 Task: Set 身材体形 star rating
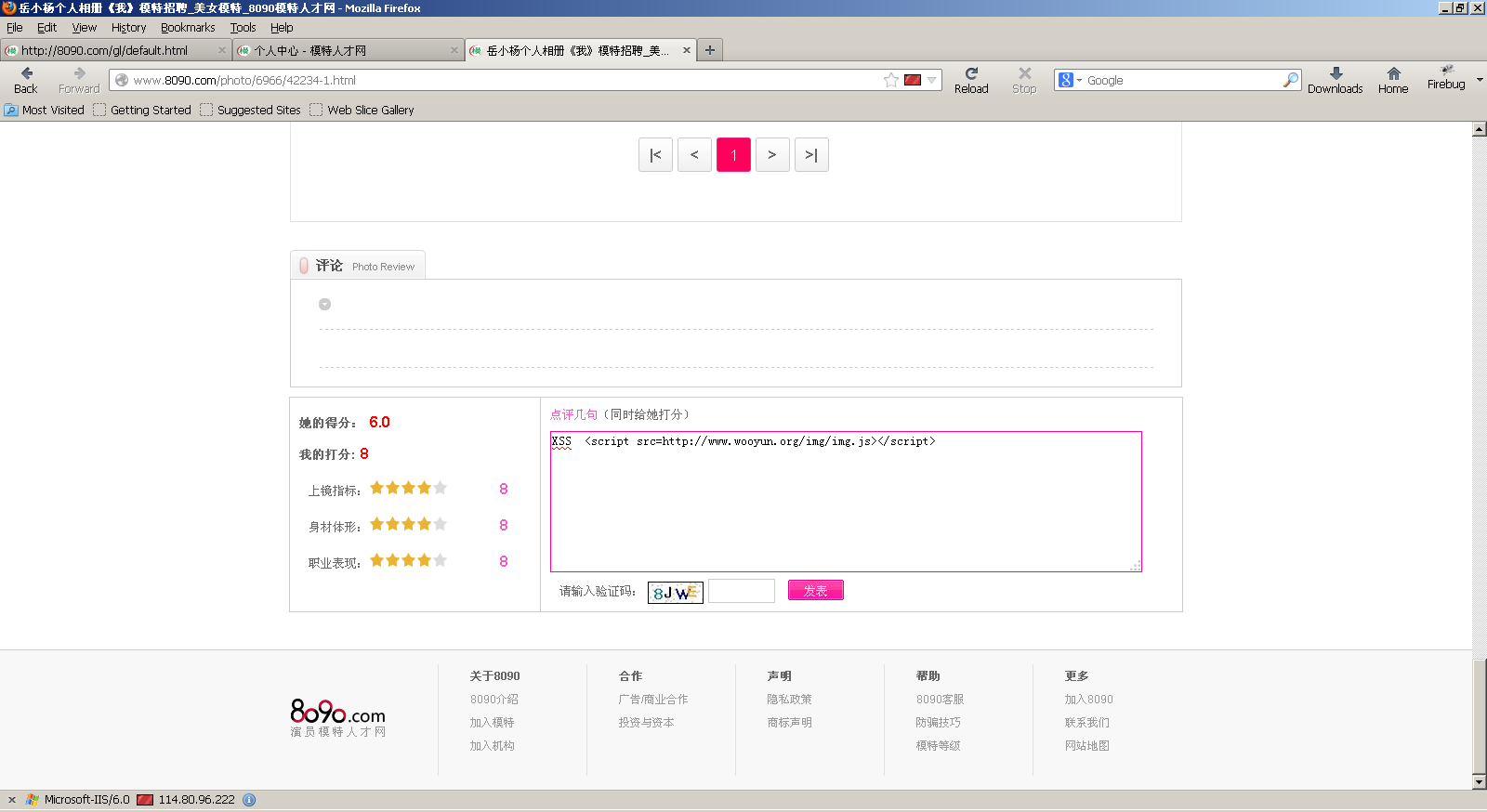tap(409, 524)
